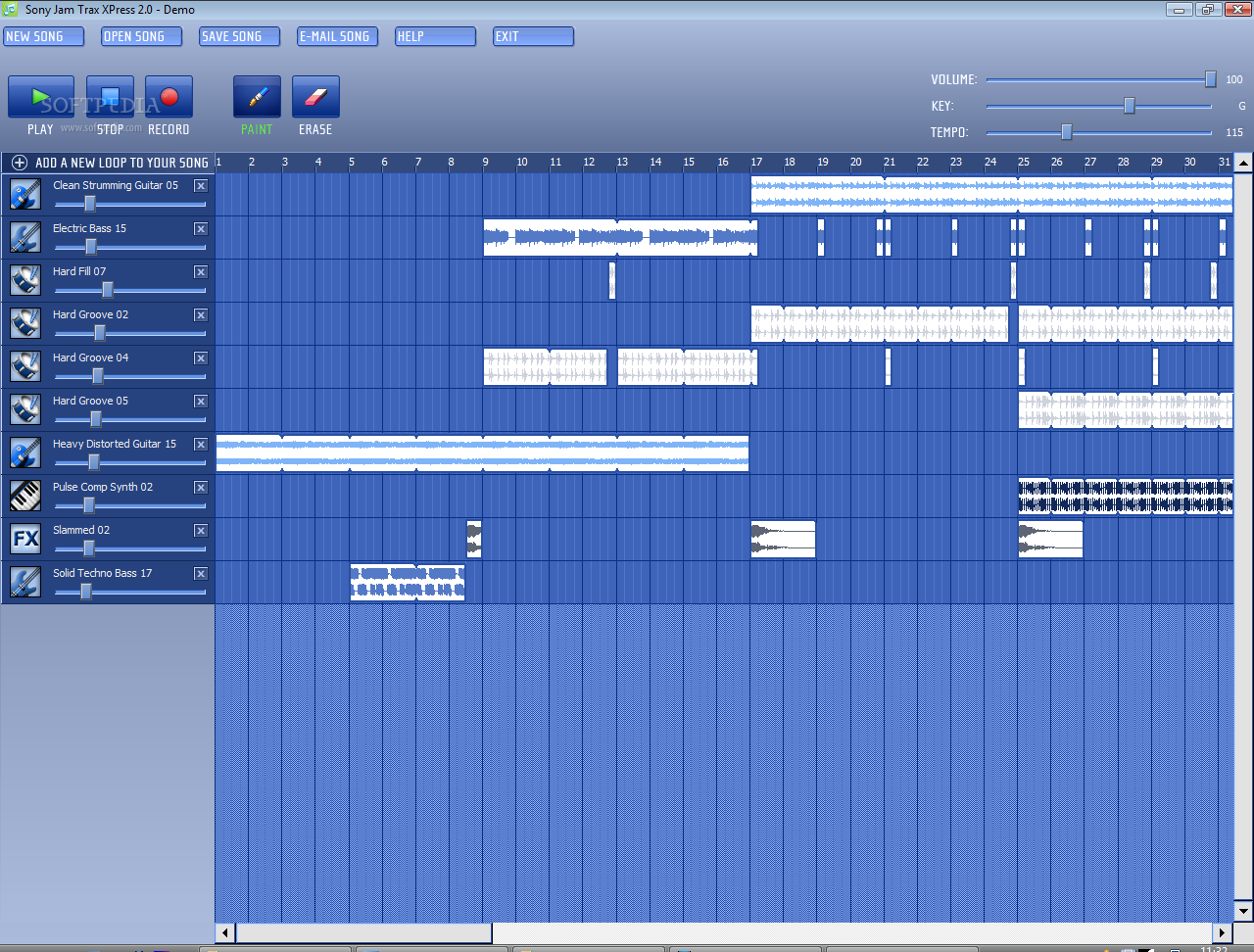Select the Paint tool
Screen dimensions: 1254x952
point(257,97)
